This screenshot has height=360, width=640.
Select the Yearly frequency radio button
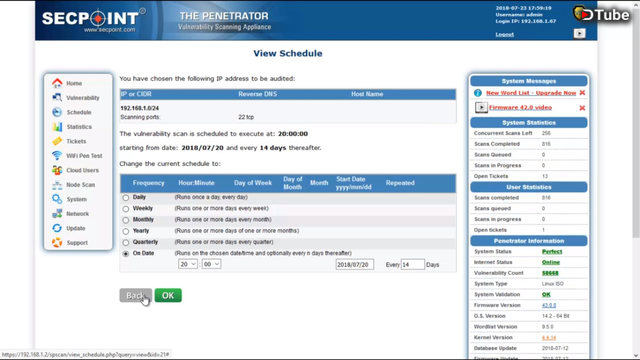point(126,231)
